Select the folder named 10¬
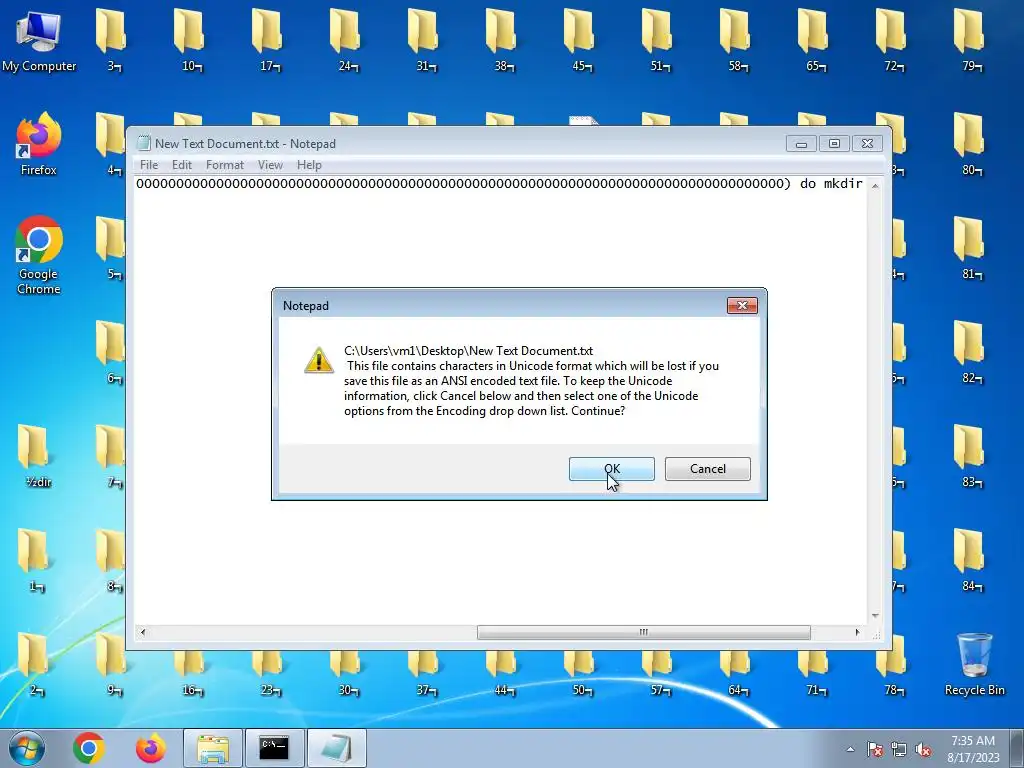Screen dimensions: 1024x768 [191, 39]
